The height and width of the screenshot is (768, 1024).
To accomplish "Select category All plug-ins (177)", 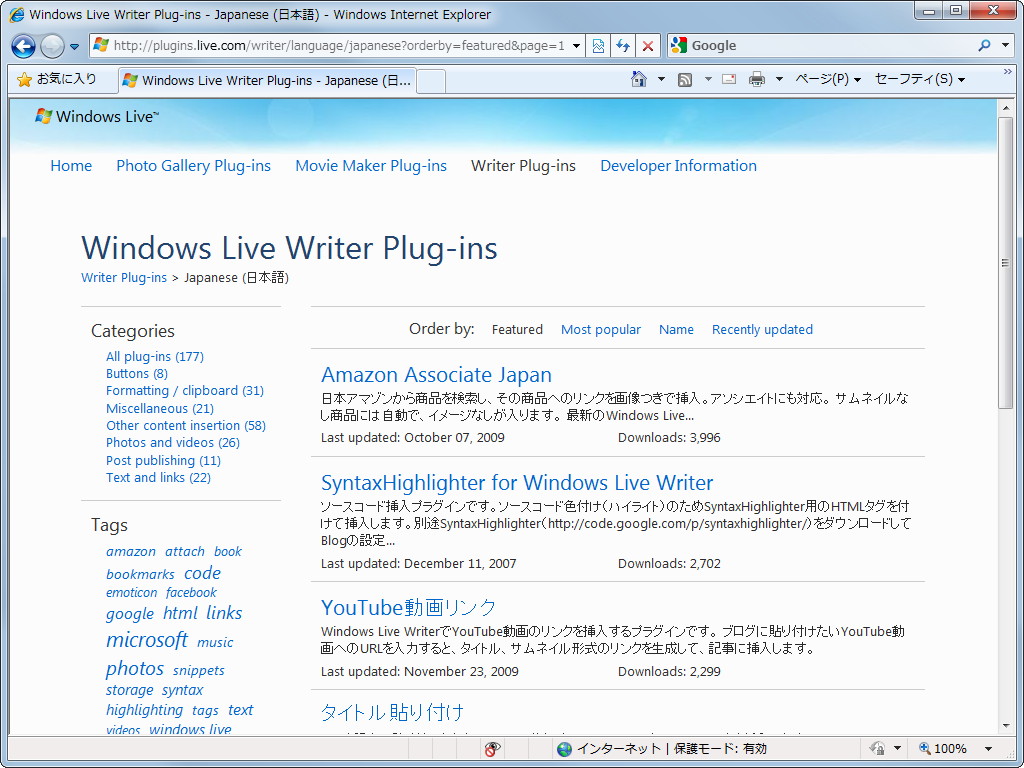I will [x=155, y=357].
